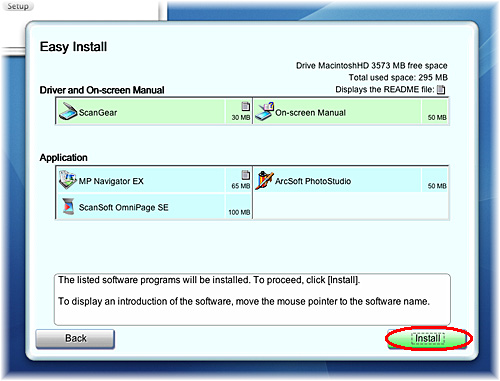The width and height of the screenshot is (500, 381).
Task: Select the MP Navigator EX label
Action: [111, 181]
